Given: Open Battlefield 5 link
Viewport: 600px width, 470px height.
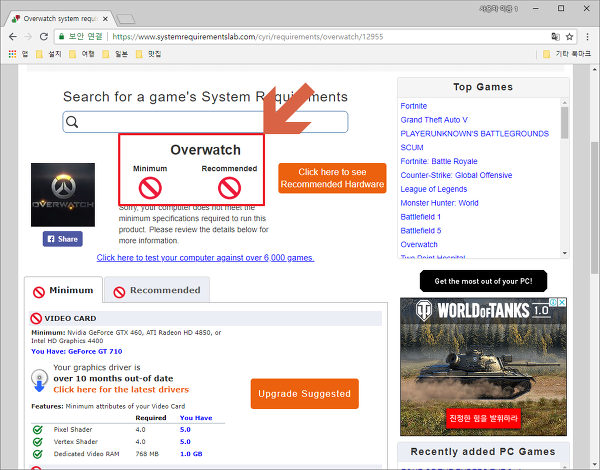Looking at the screenshot, I should coord(421,230).
